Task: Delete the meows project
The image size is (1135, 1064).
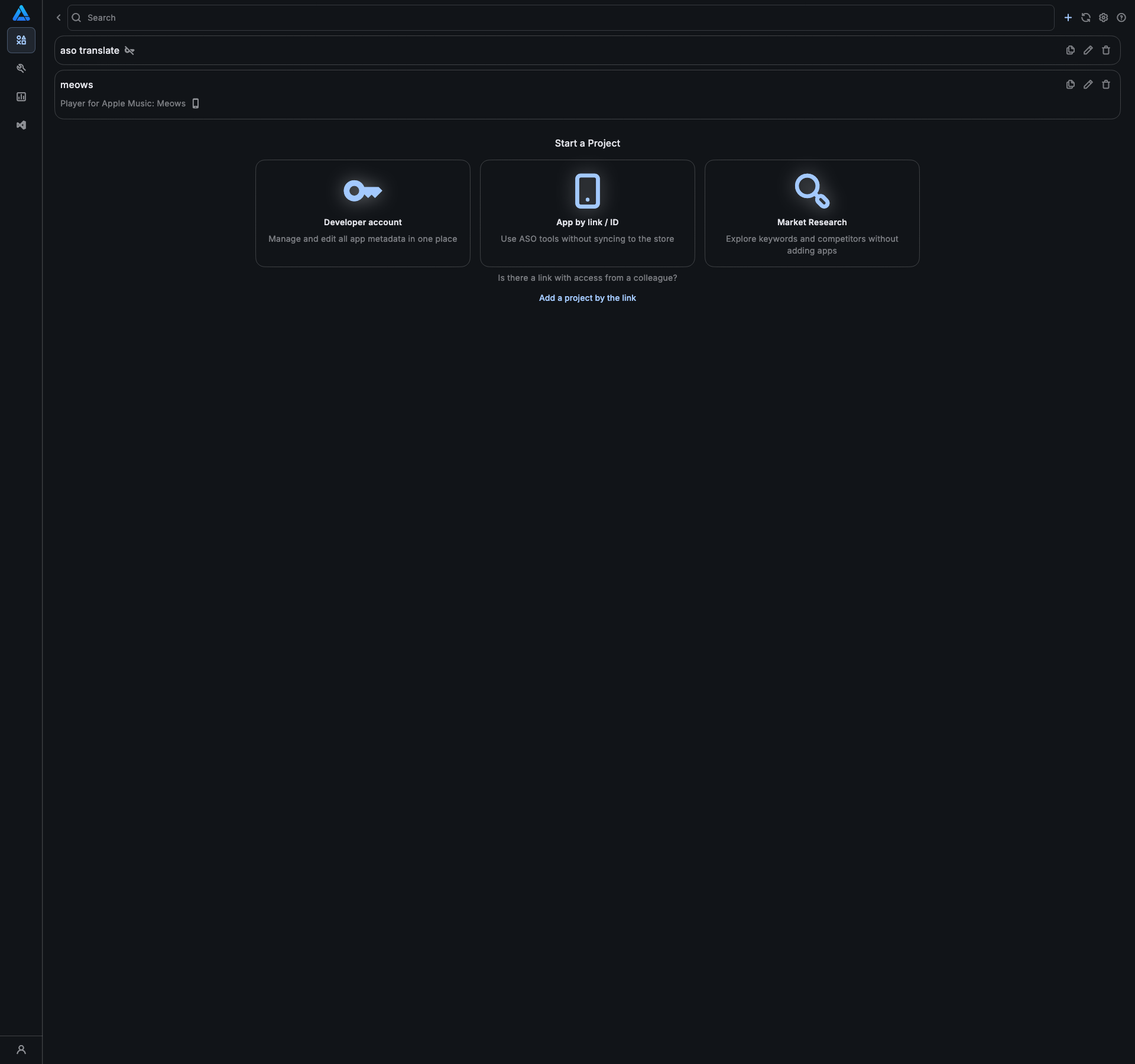Action: tap(1106, 85)
